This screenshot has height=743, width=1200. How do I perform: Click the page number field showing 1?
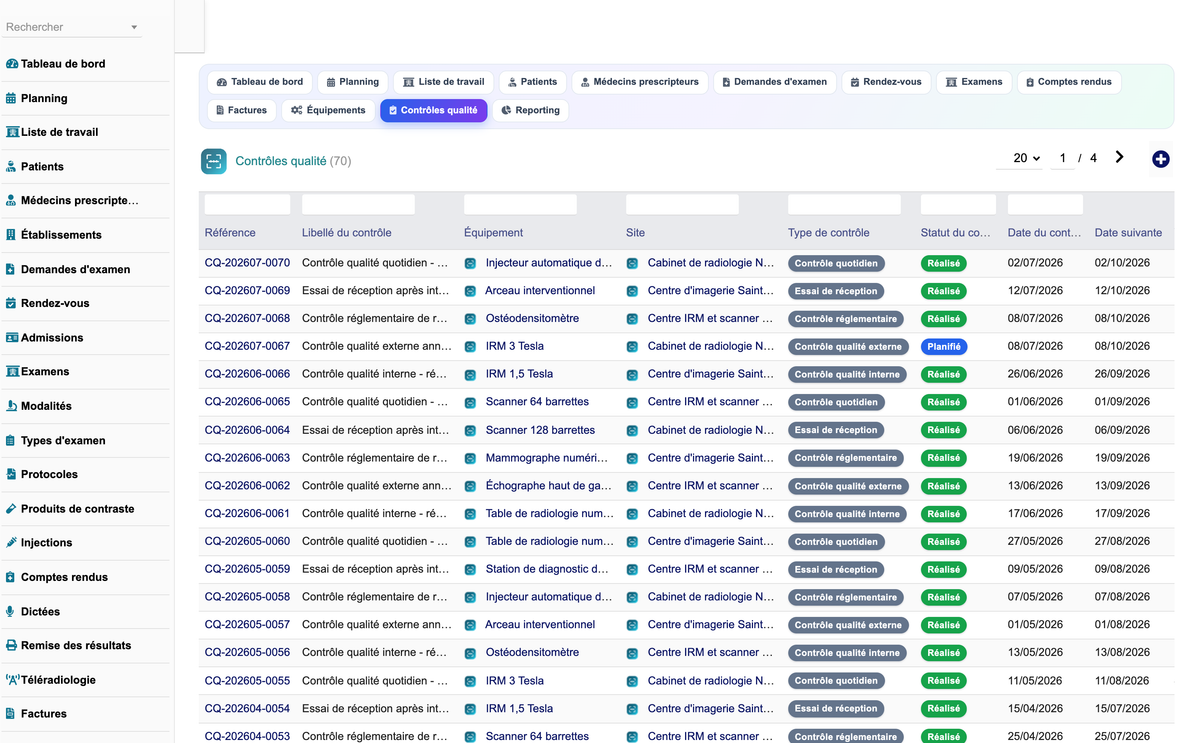1063,158
